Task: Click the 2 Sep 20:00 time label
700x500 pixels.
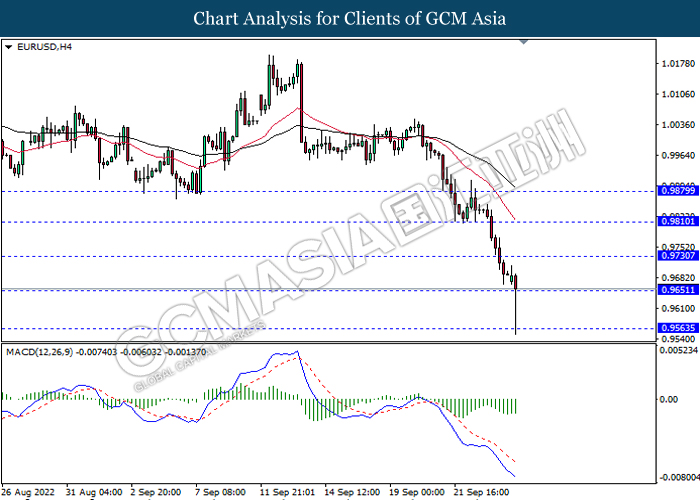Action: (156, 492)
